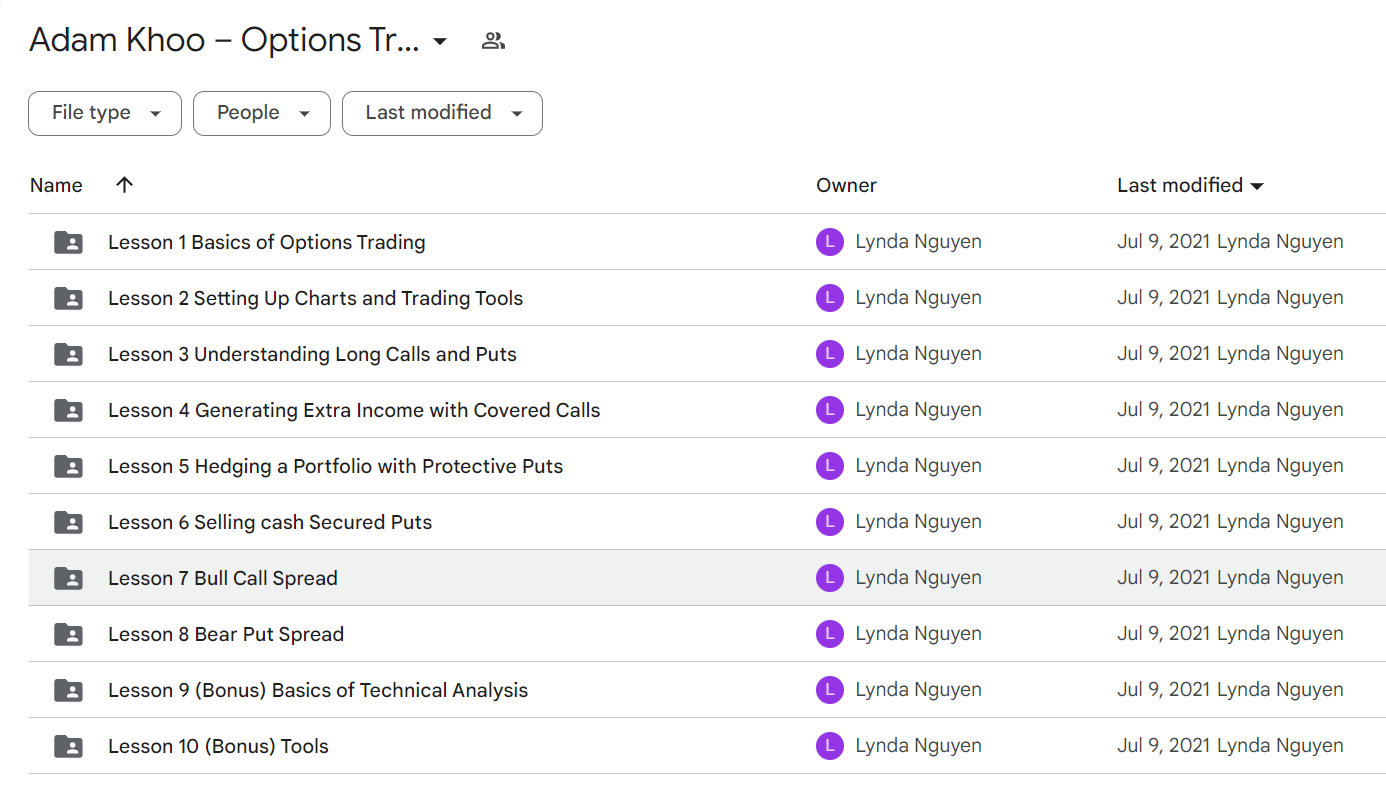Select Lesson 7 Bull Call Spread
This screenshot has height=788, width=1386.
(223, 578)
